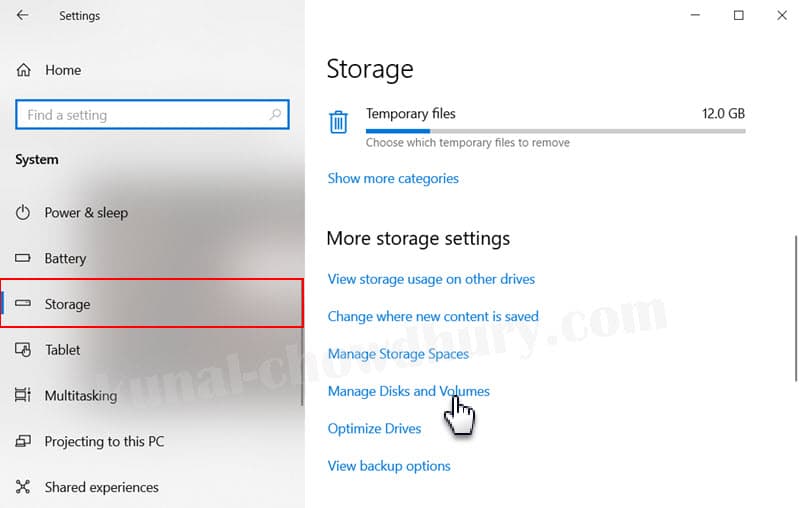Open the Optimize Drives link
The height and width of the screenshot is (508, 799).
(x=374, y=428)
